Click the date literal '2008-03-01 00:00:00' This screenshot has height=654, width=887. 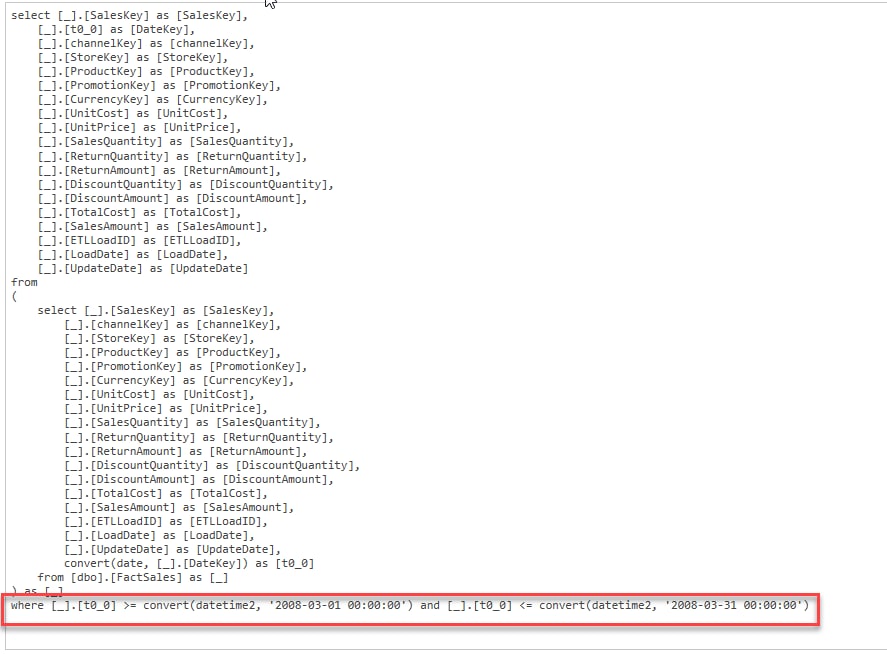click(x=338, y=605)
